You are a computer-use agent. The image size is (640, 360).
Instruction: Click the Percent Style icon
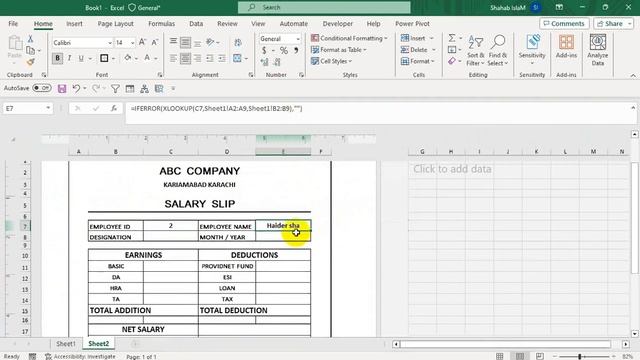[284, 51]
